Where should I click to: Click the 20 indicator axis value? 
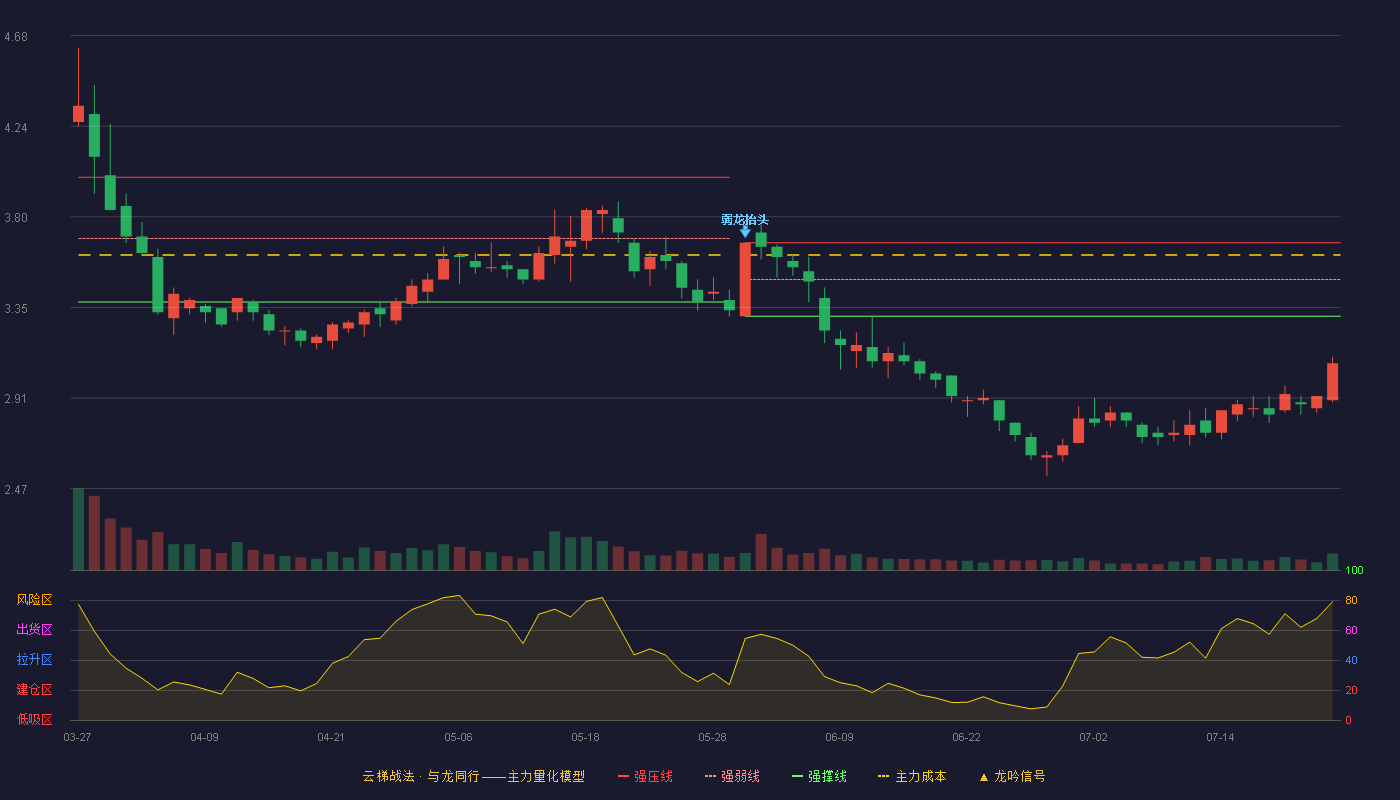[x=1351, y=690]
